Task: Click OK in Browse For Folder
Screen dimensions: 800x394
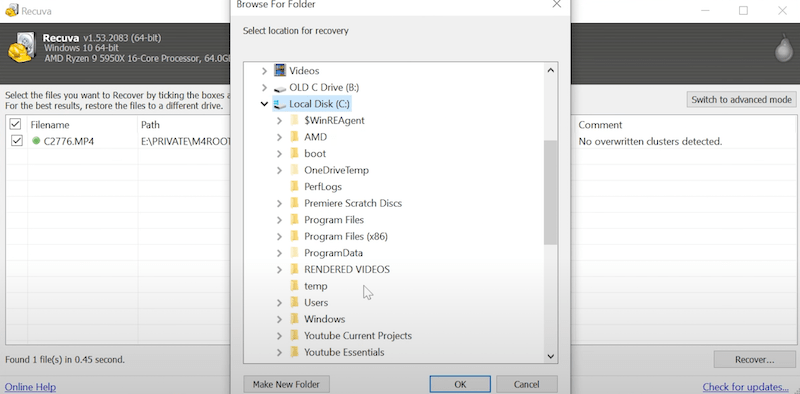Action: [x=460, y=384]
